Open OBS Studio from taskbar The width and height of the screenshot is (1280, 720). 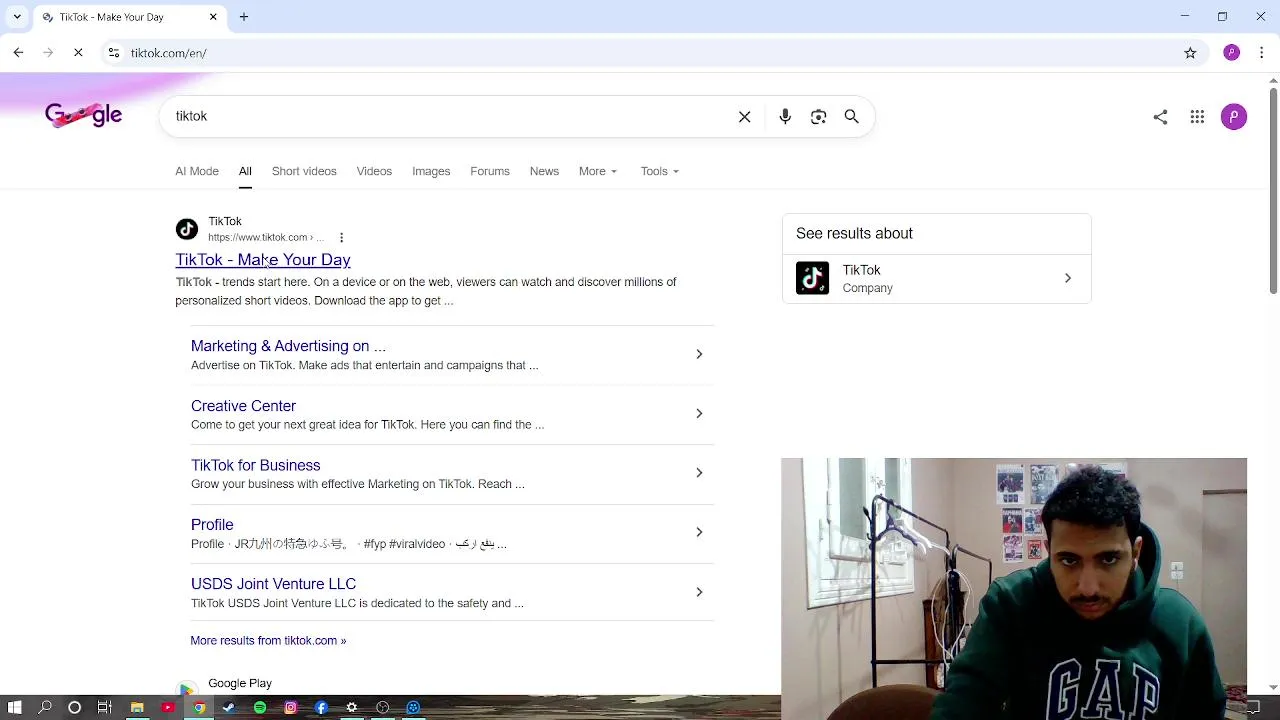point(382,707)
